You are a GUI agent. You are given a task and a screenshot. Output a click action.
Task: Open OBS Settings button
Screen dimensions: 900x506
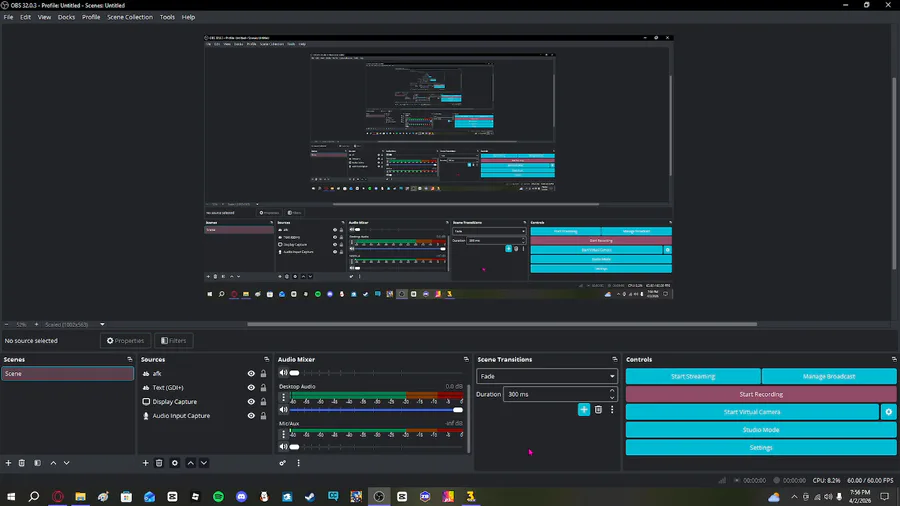click(x=761, y=447)
